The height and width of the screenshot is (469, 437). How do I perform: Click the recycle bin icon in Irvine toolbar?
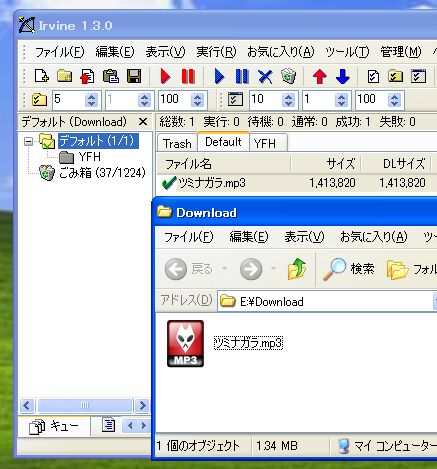(288, 76)
